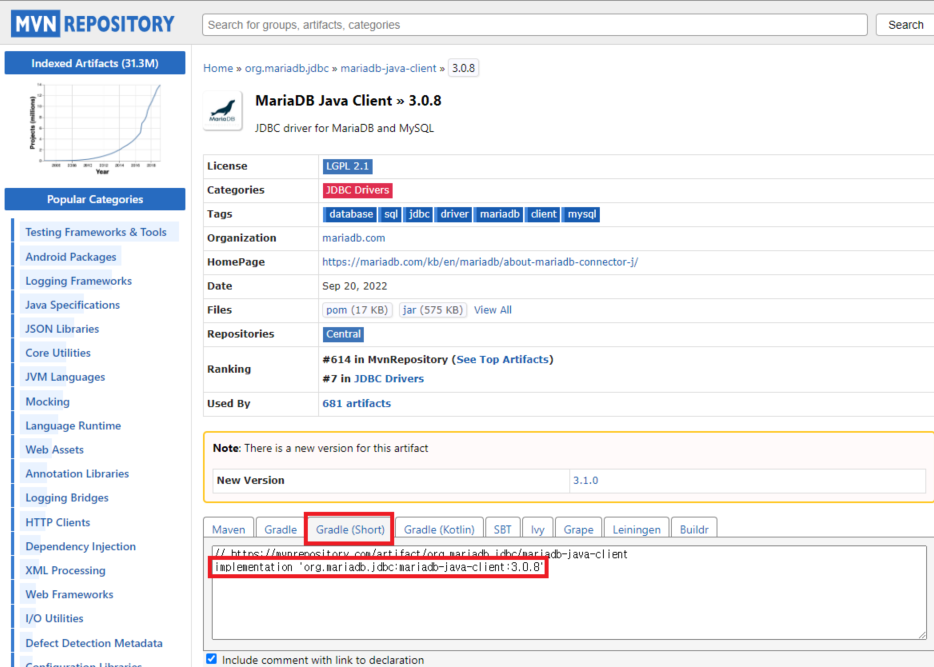Open org.mariadb.jdbc breadcrumb link
This screenshot has width=934, height=667.
click(287, 68)
